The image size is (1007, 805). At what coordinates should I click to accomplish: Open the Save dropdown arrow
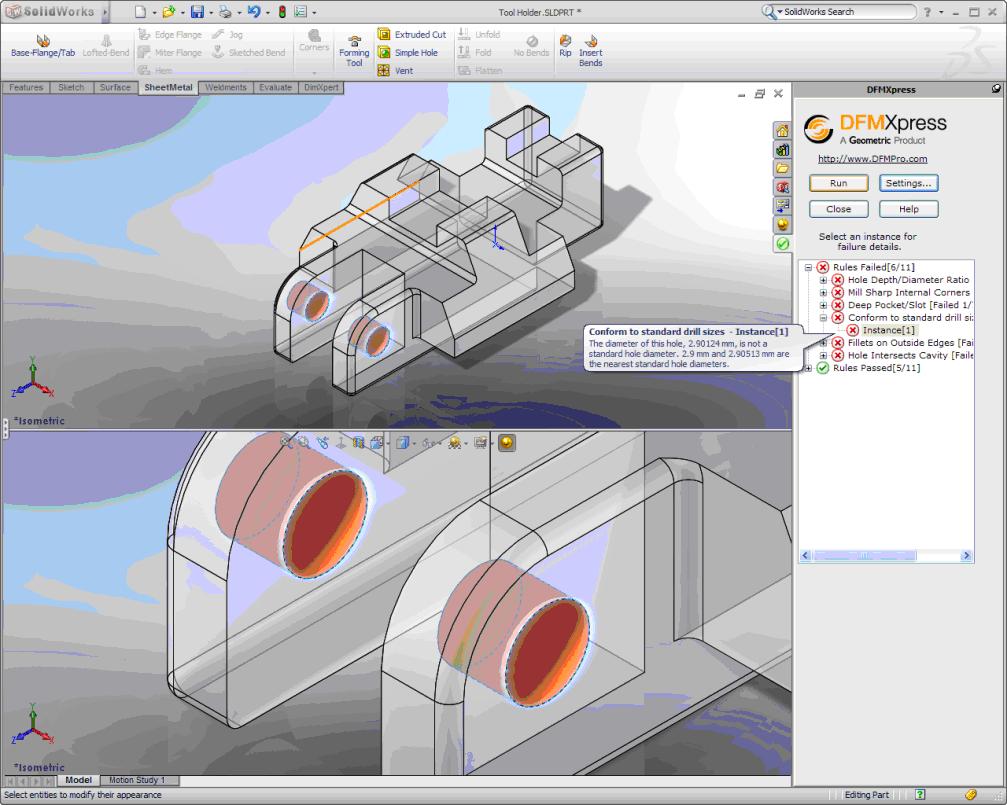211,12
